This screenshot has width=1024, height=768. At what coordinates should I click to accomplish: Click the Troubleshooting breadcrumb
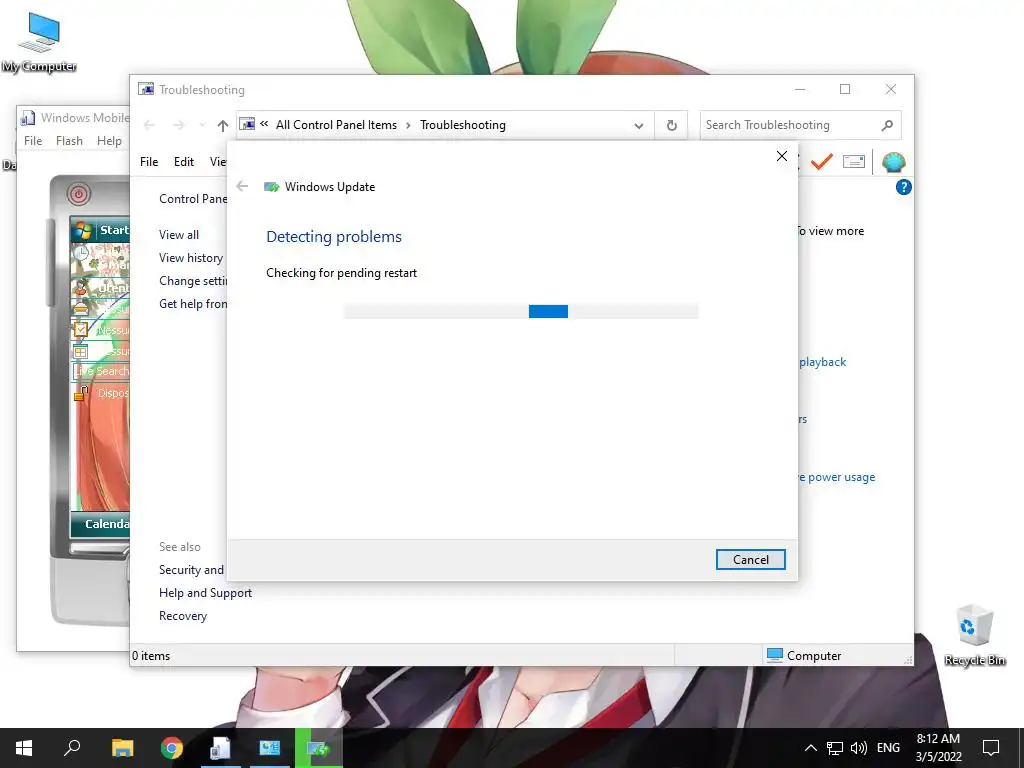(462, 125)
